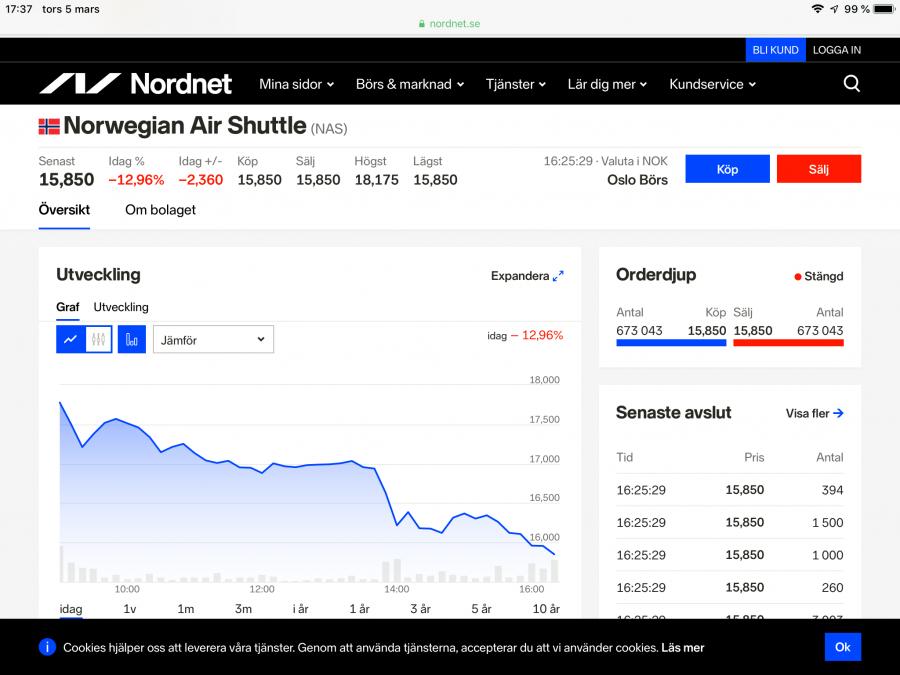Click the cookie info icon
Viewport: 900px width, 675px height.
click(47, 647)
